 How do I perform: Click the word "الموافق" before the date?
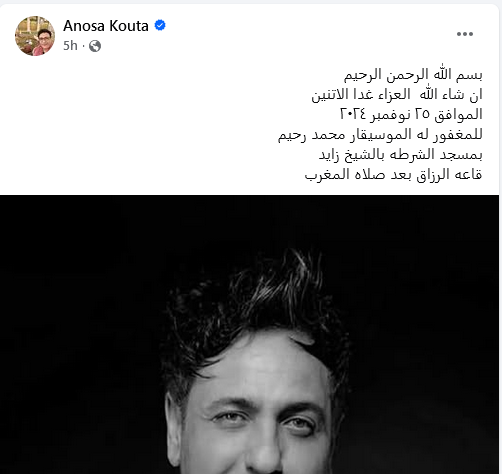tap(458, 114)
